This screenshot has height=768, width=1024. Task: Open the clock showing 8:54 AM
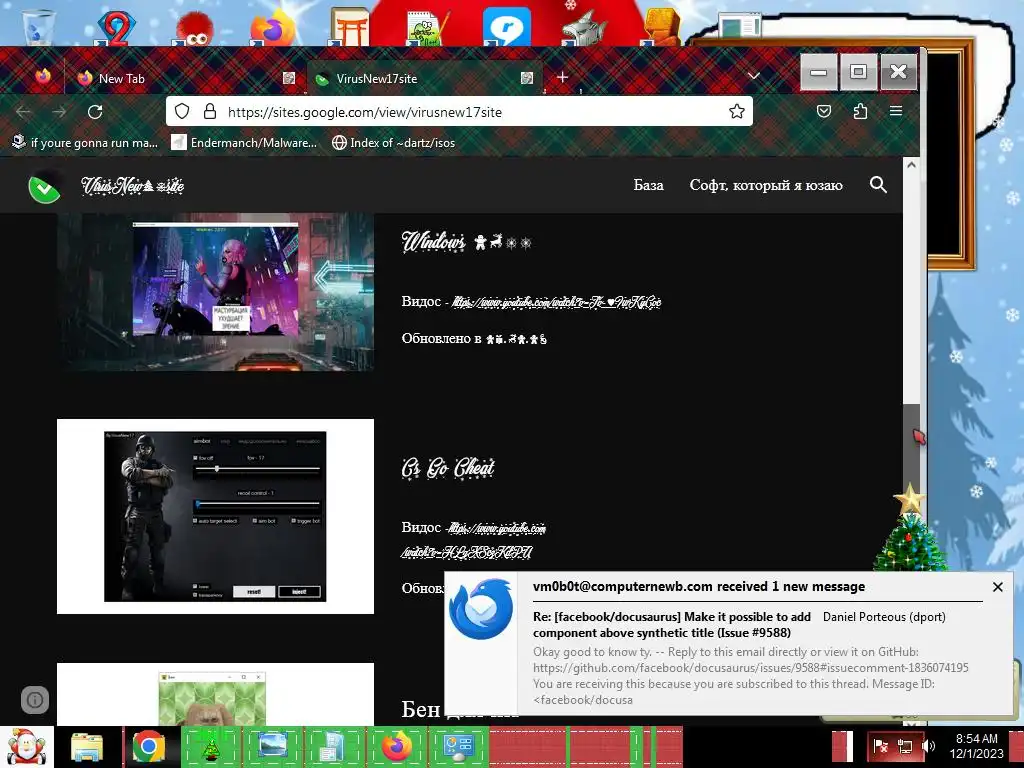click(976, 746)
